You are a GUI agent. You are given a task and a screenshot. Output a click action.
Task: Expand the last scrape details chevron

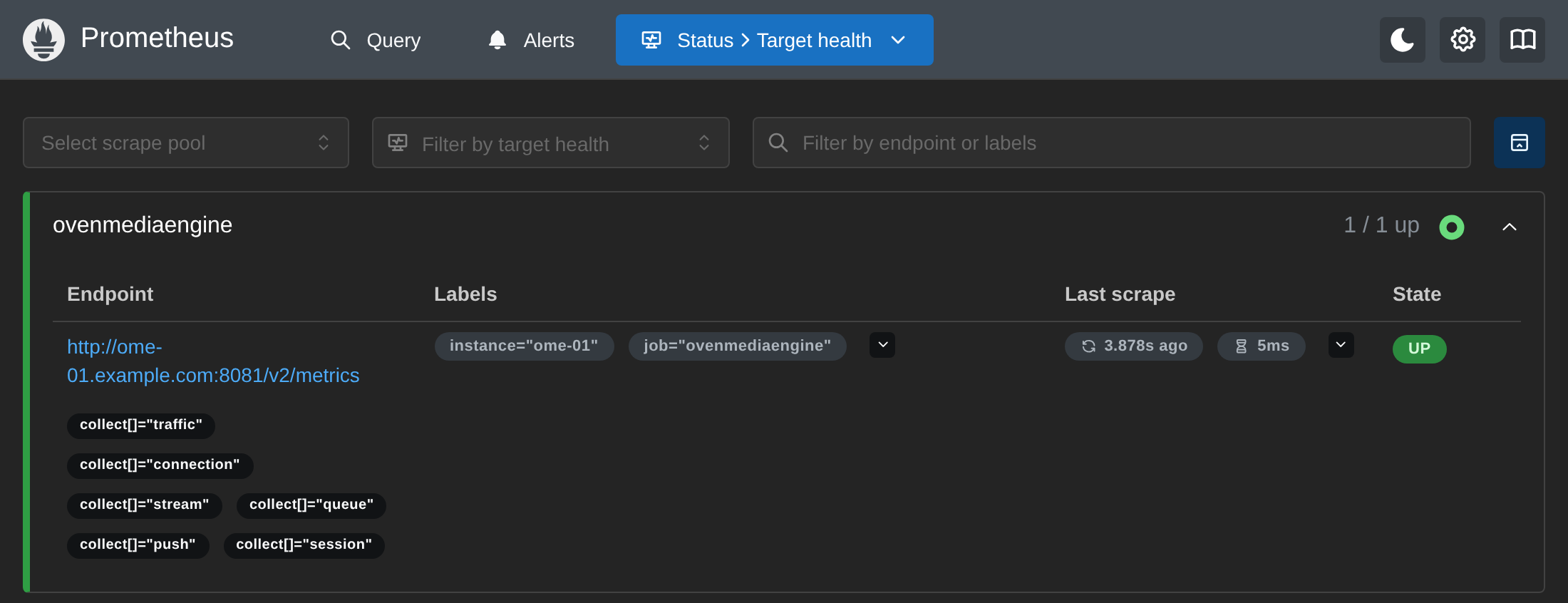pos(1341,345)
